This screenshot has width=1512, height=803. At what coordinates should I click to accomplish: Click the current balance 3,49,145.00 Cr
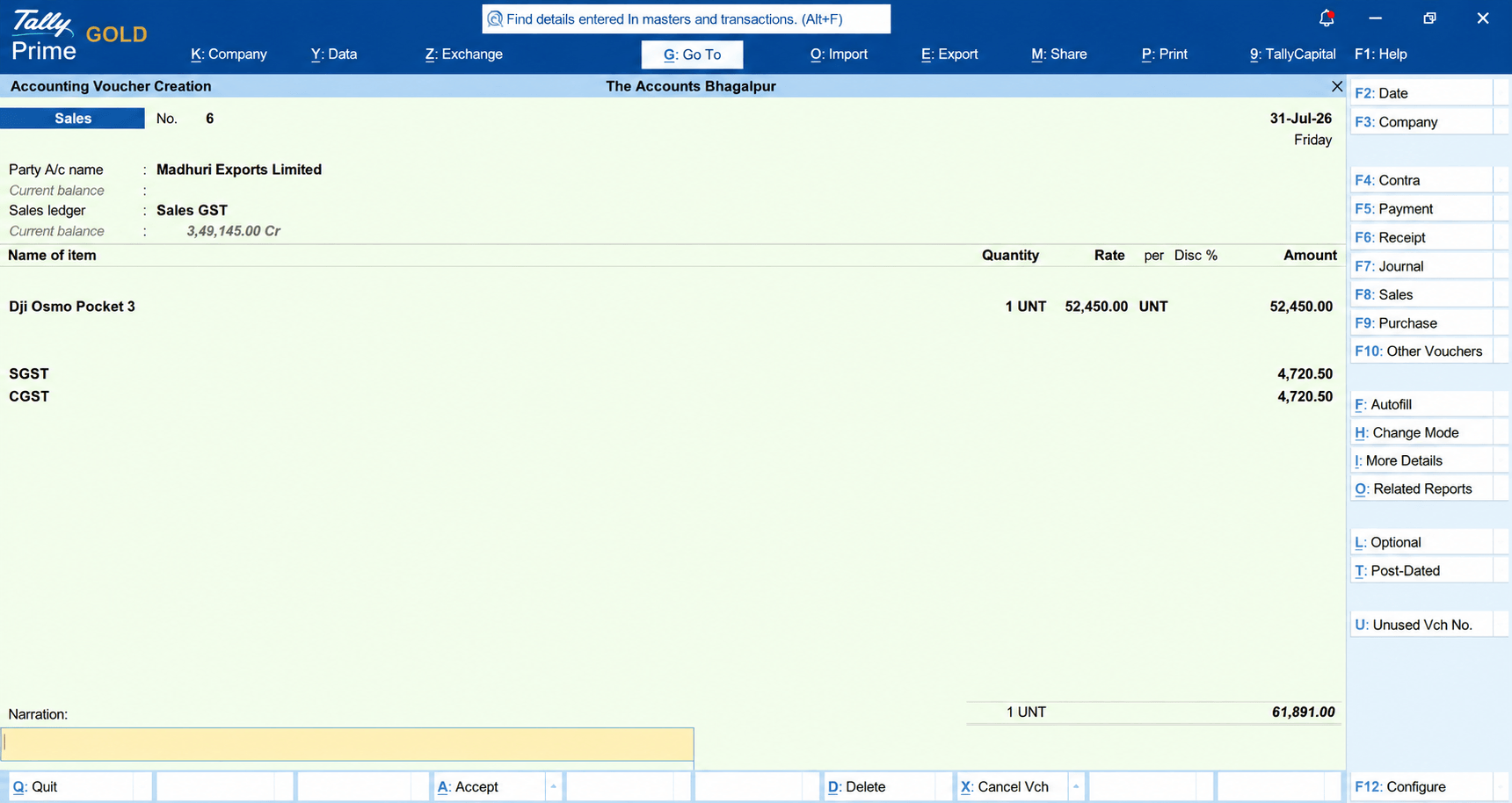point(233,231)
